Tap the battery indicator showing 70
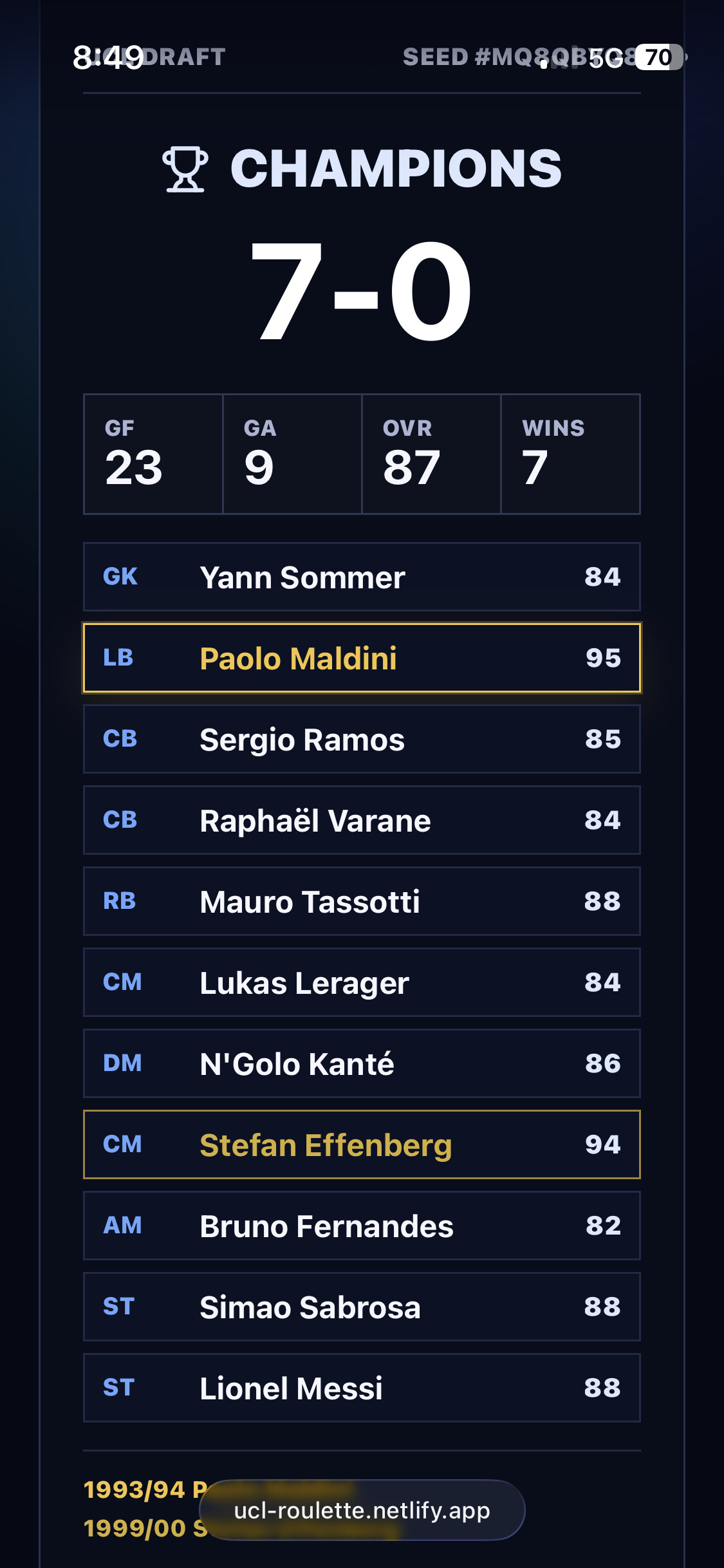The width and height of the screenshot is (724, 1568). click(660, 57)
